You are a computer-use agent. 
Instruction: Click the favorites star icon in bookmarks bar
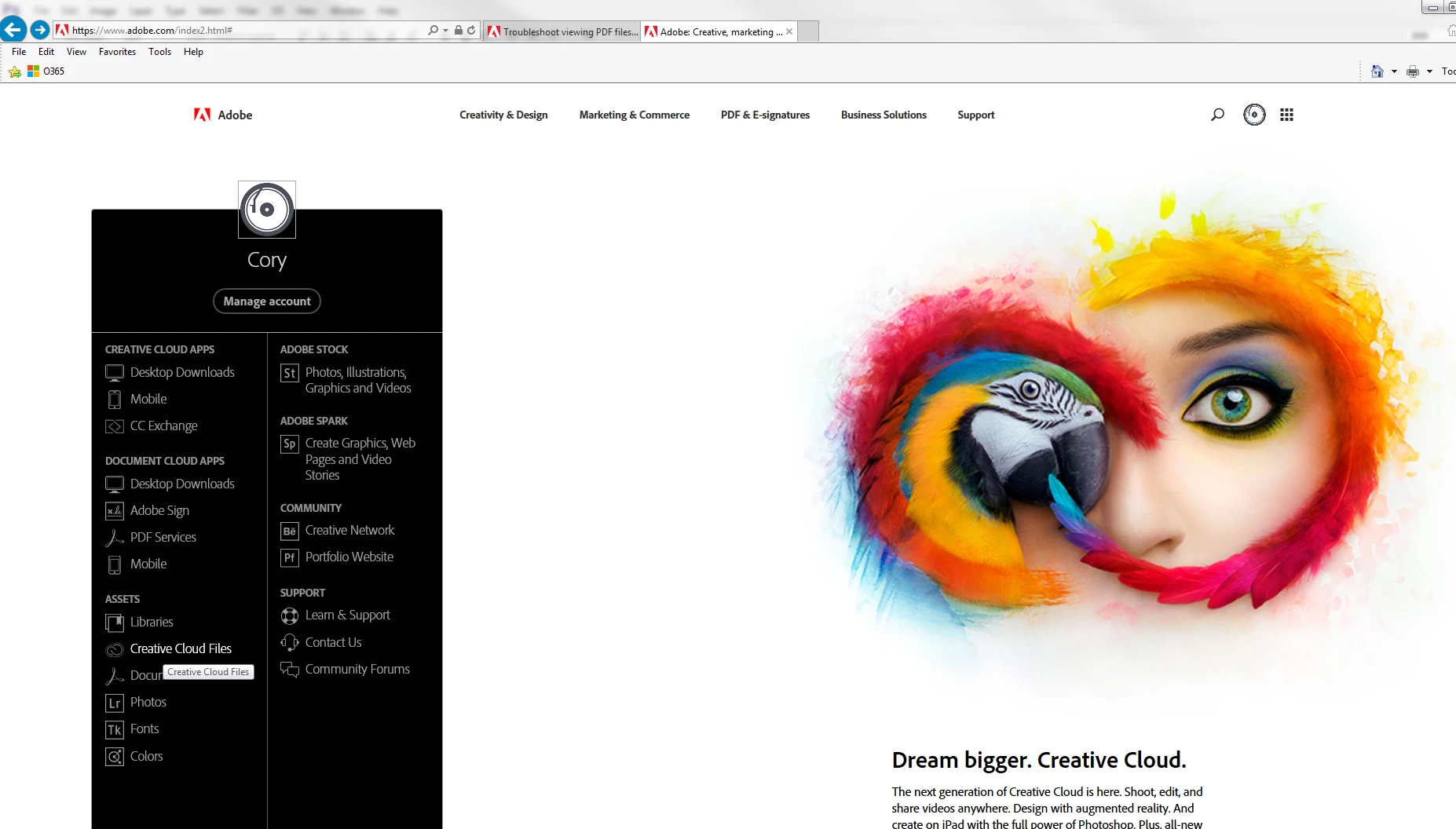point(15,71)
